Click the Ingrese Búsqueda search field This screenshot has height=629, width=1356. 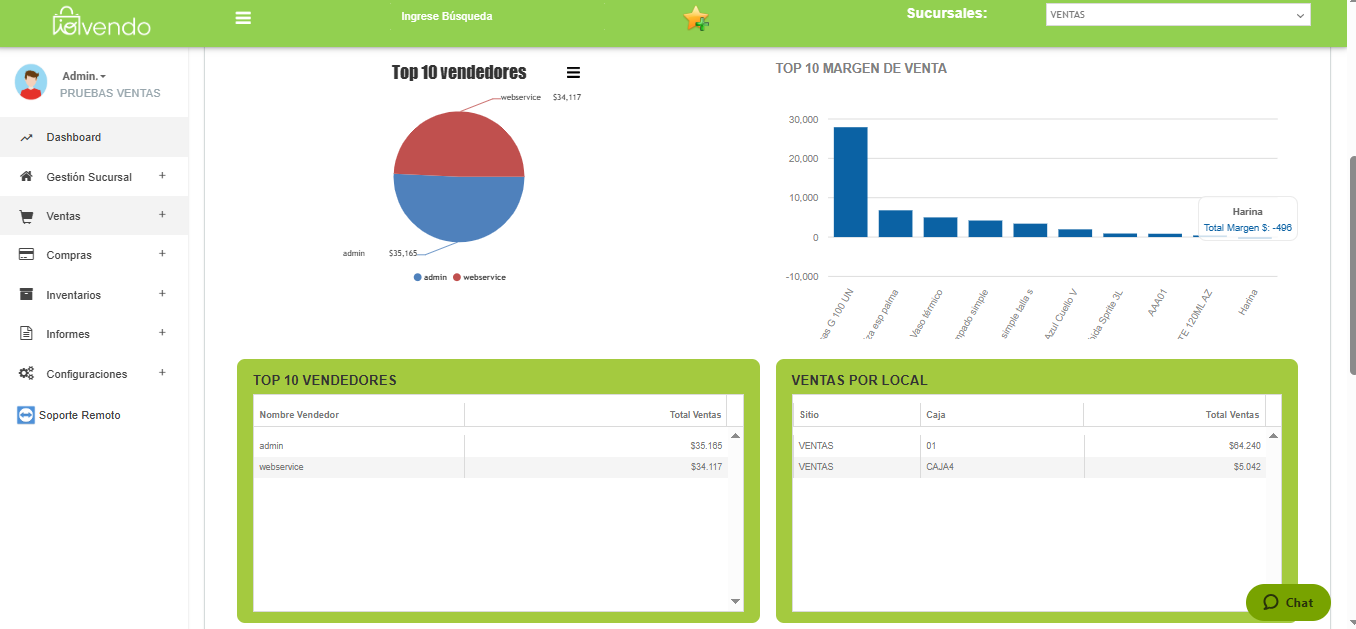447,17
